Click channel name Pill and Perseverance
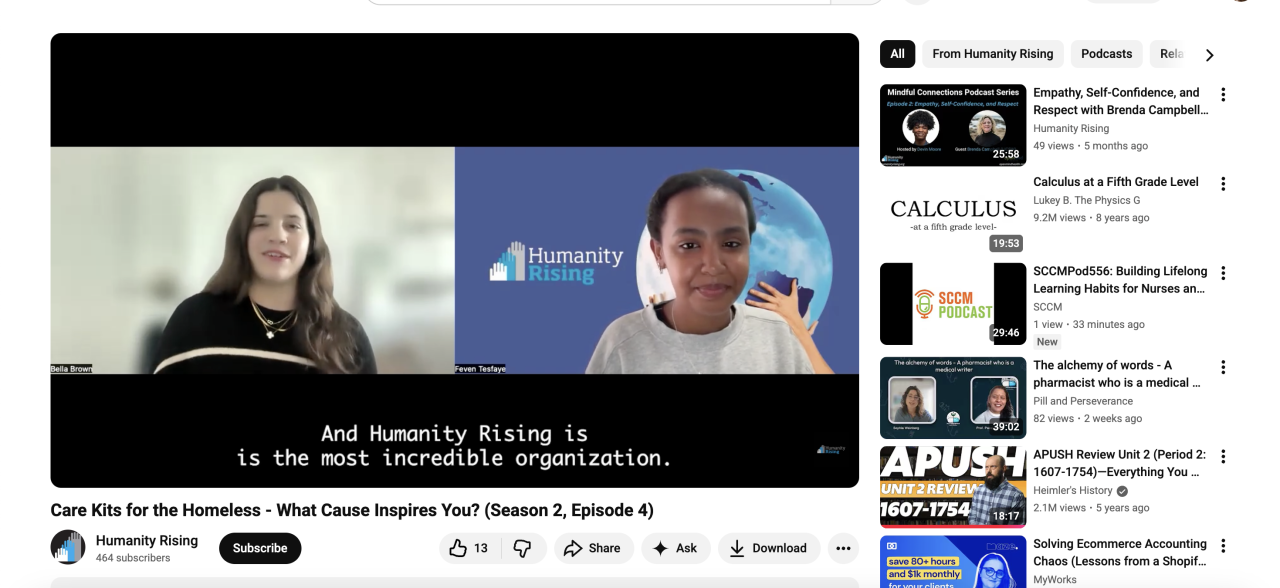The width and height of the screenshot is (1280, 588). click(x=1083, y=401)
